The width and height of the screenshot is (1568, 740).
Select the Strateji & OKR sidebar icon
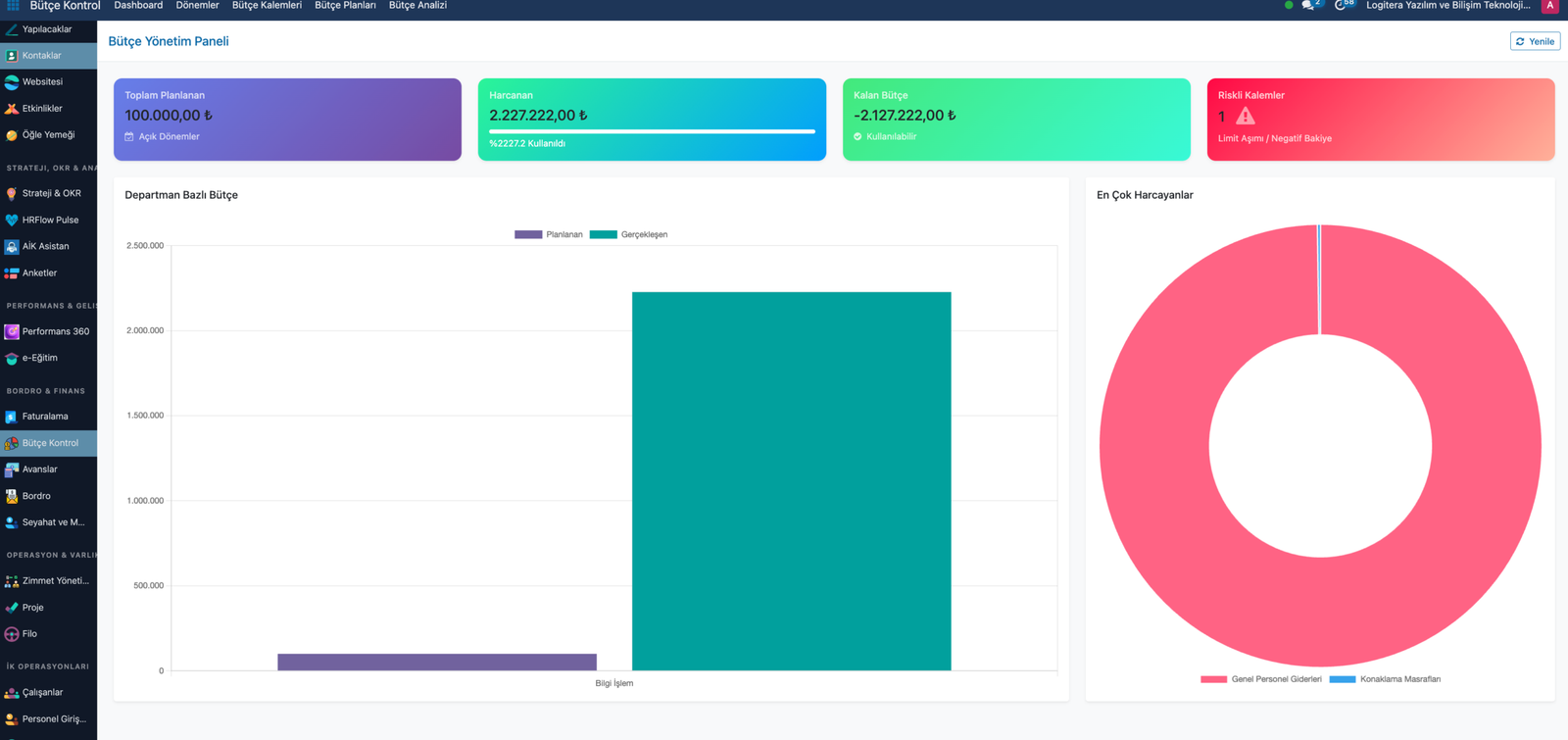12,194
